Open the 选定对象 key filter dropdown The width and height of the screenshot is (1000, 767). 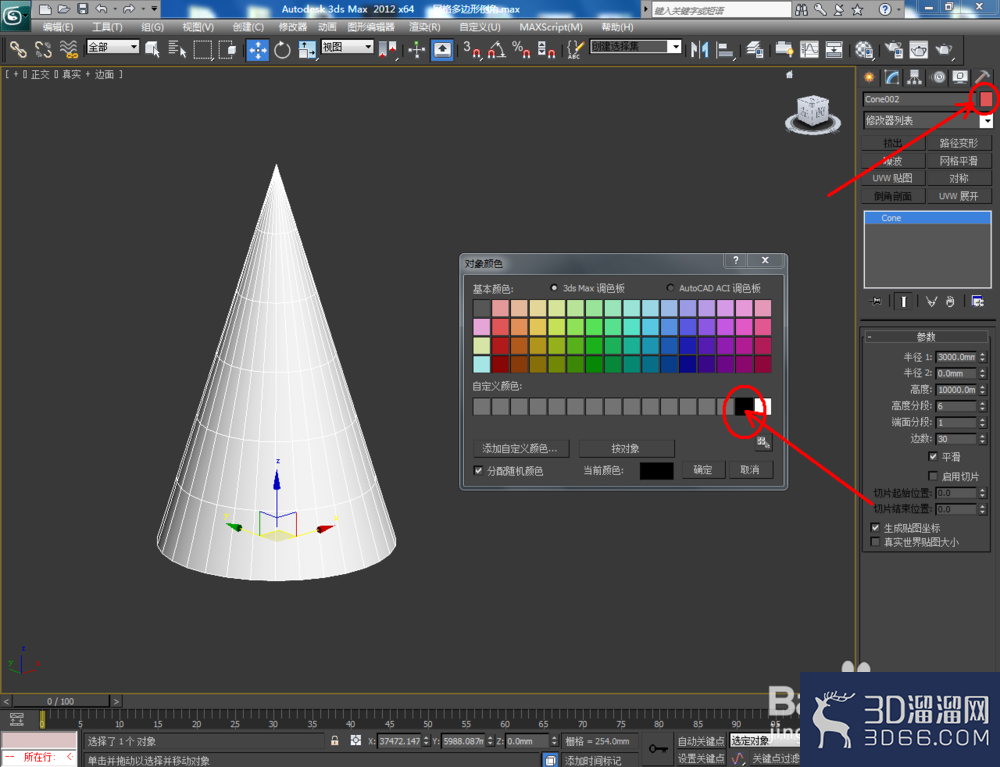pos(764,741)
